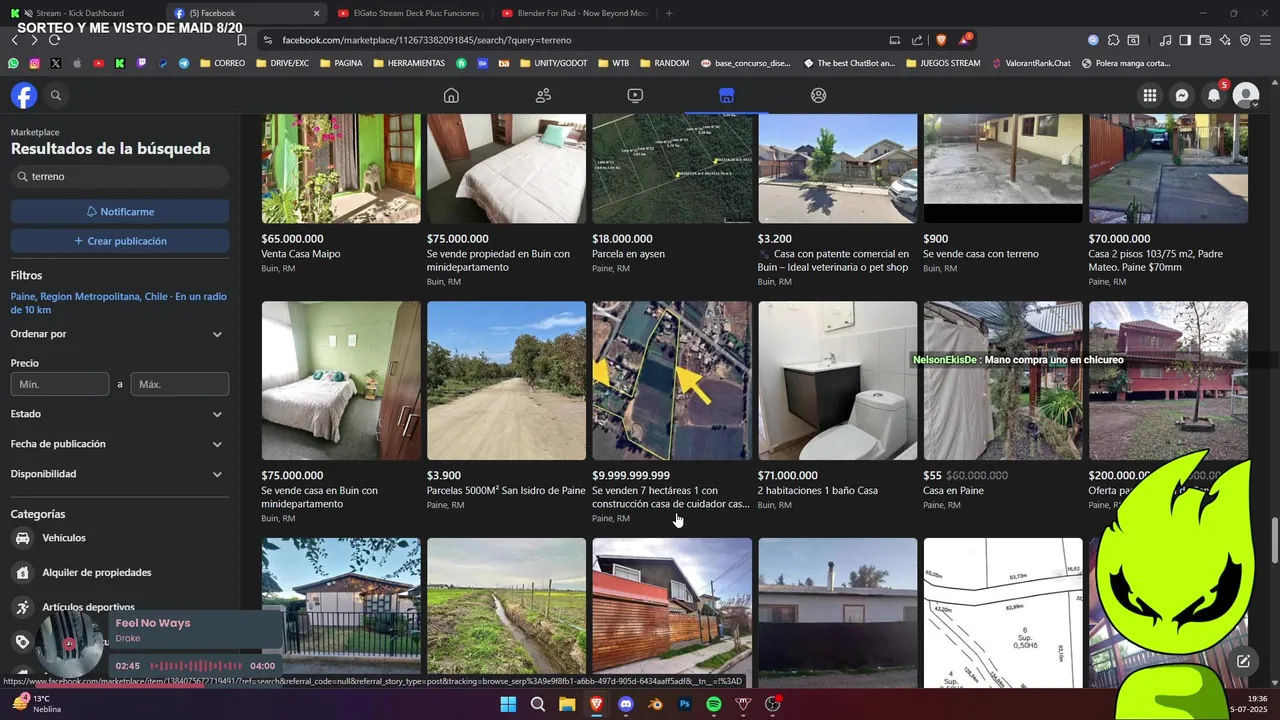The height and width of the screenshot is (720, 1280).
Task: Open the Parcela en aysen map thumbnail
Action: (x=672, y=168)
